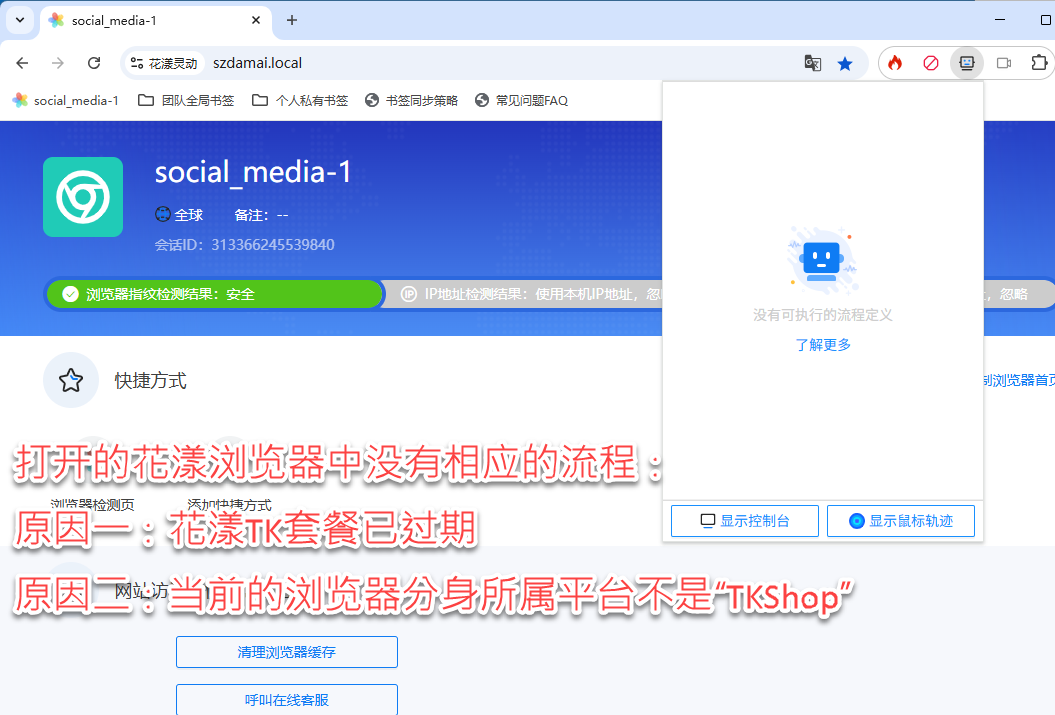Open the tab search dropdown arrow
Screen dimensions: 1055x715
click(20, 20)
